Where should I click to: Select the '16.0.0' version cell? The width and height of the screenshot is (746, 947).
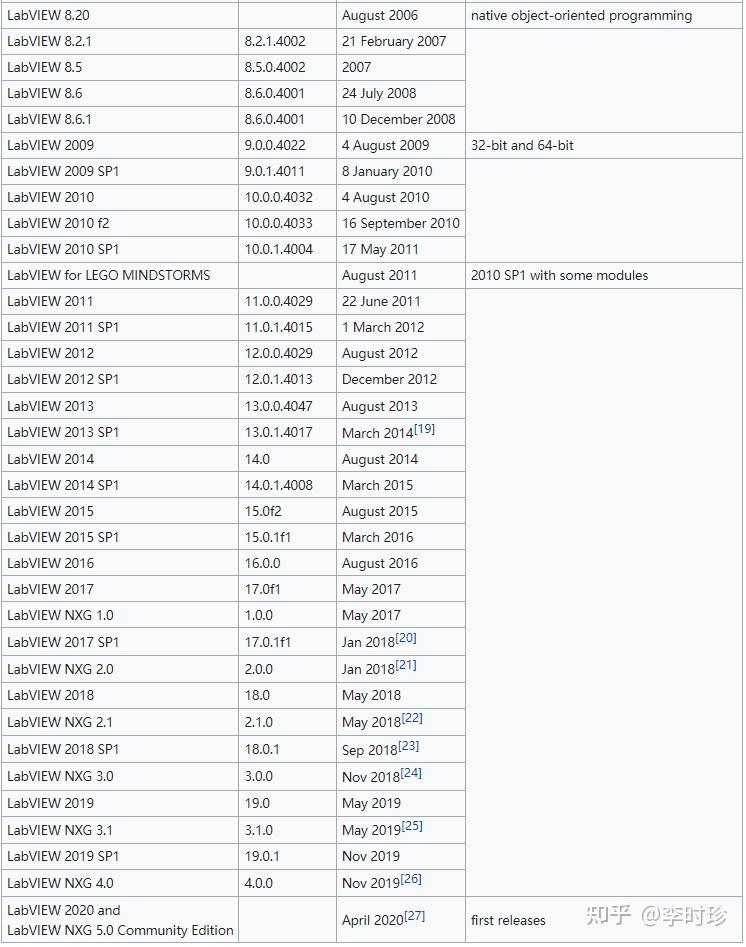coord(288,562)
